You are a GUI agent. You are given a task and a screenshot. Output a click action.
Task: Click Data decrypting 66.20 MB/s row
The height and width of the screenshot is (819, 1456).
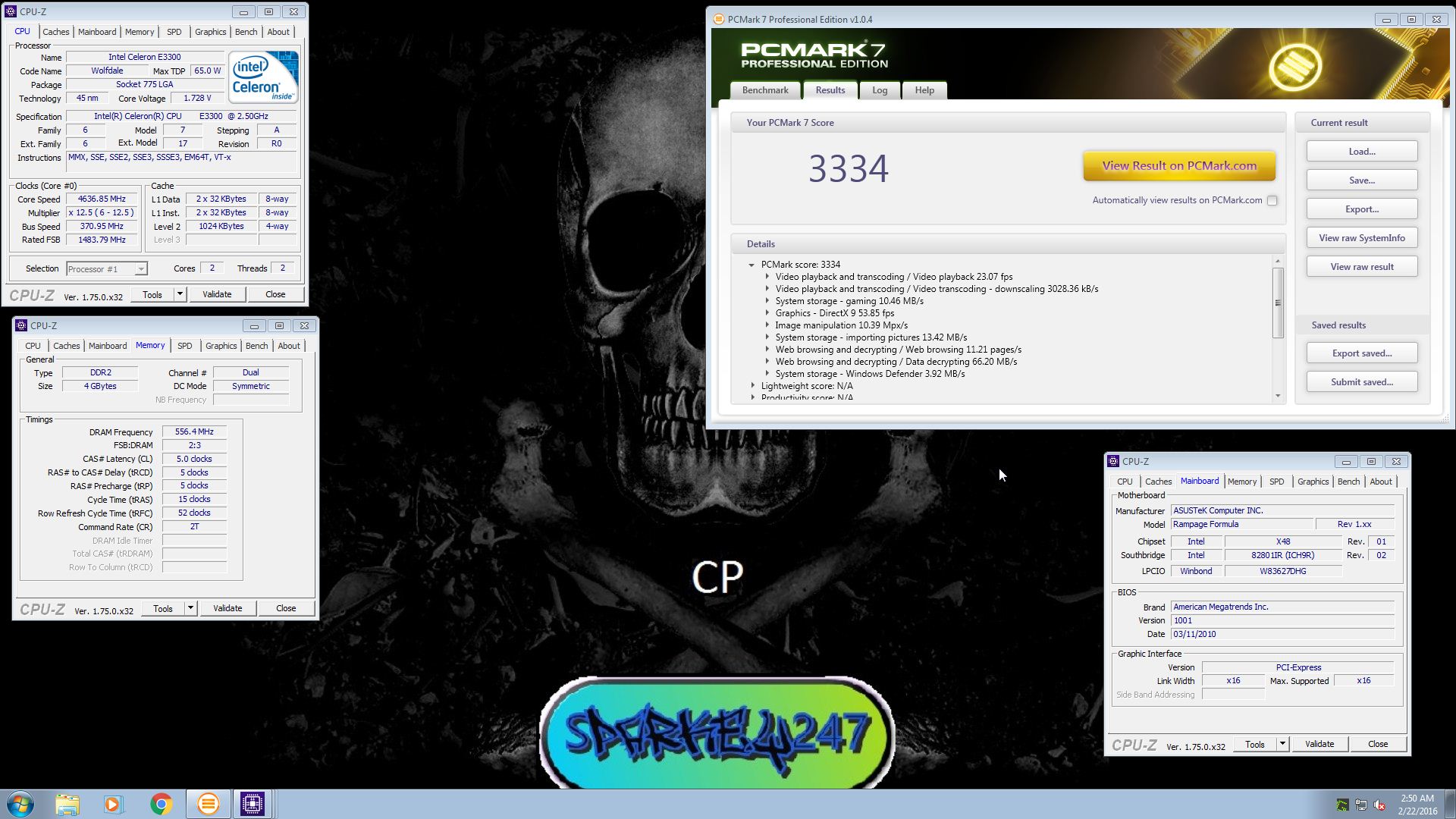coord(896,362)
